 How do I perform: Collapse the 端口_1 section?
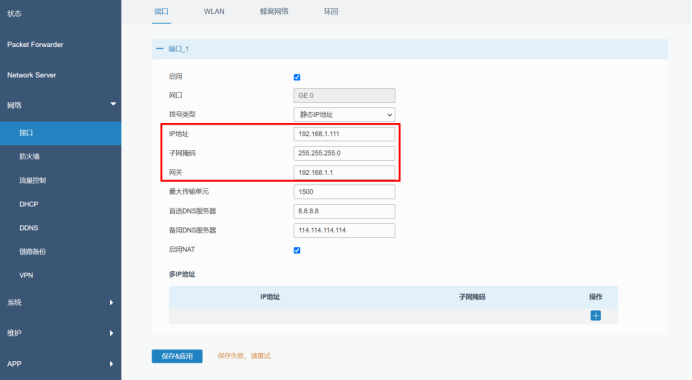tap(160, 49)
